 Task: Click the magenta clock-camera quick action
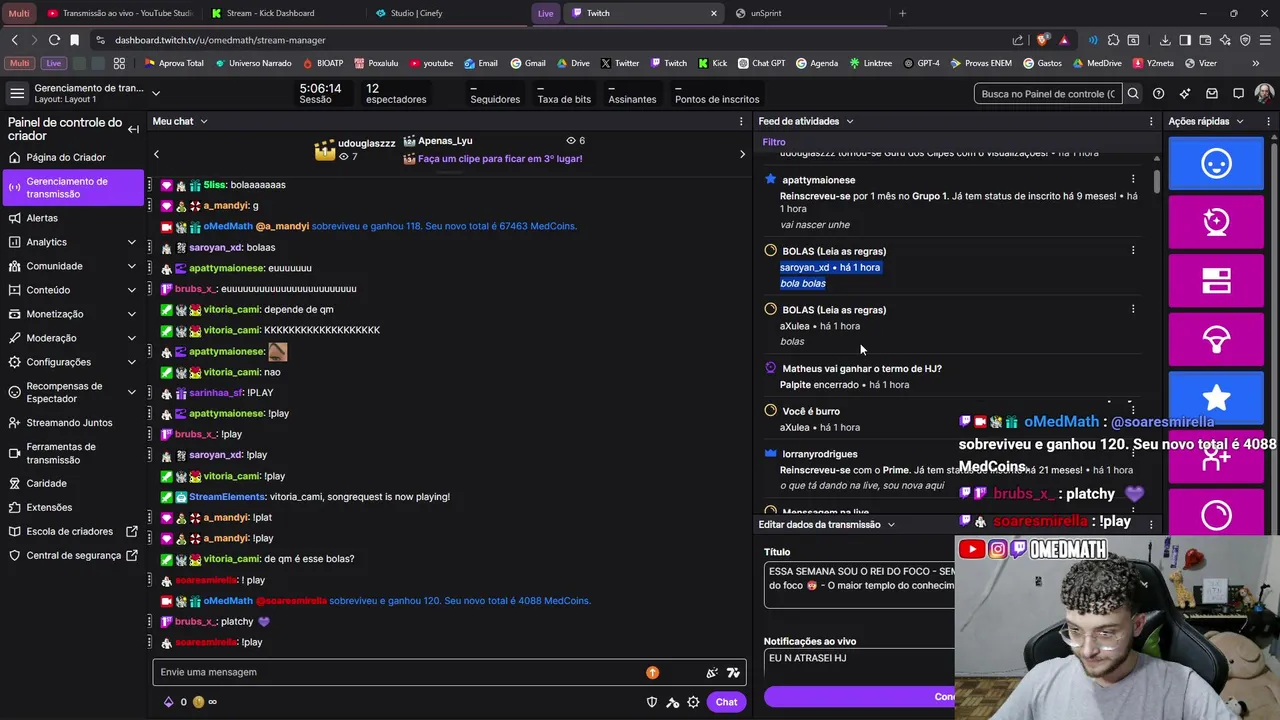1216,222
